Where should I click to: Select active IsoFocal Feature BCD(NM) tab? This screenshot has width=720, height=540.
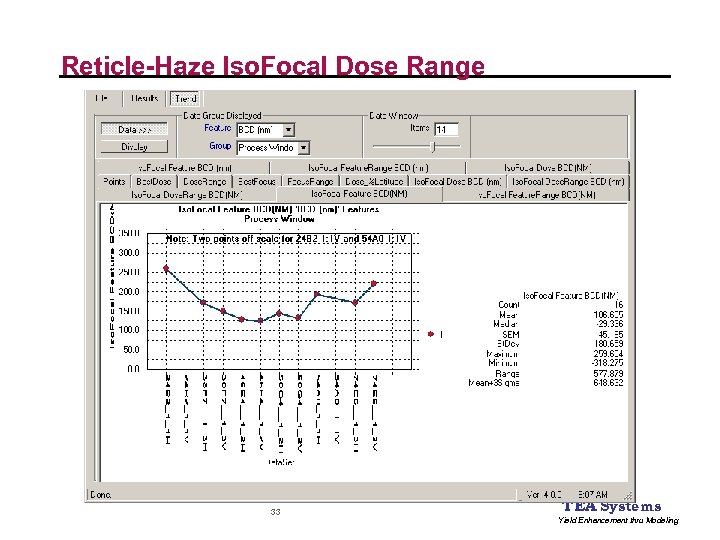point(359,194)
